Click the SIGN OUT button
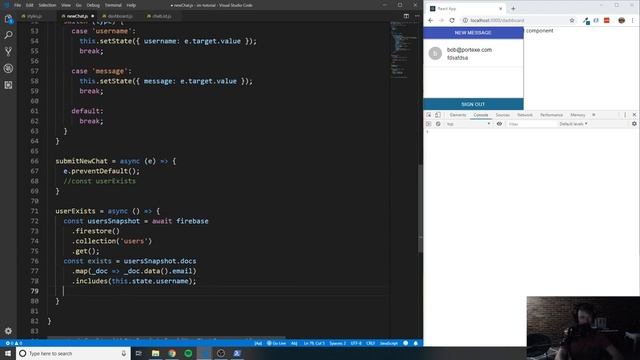This screenshot has height=360, width=640. pos(473,104)
